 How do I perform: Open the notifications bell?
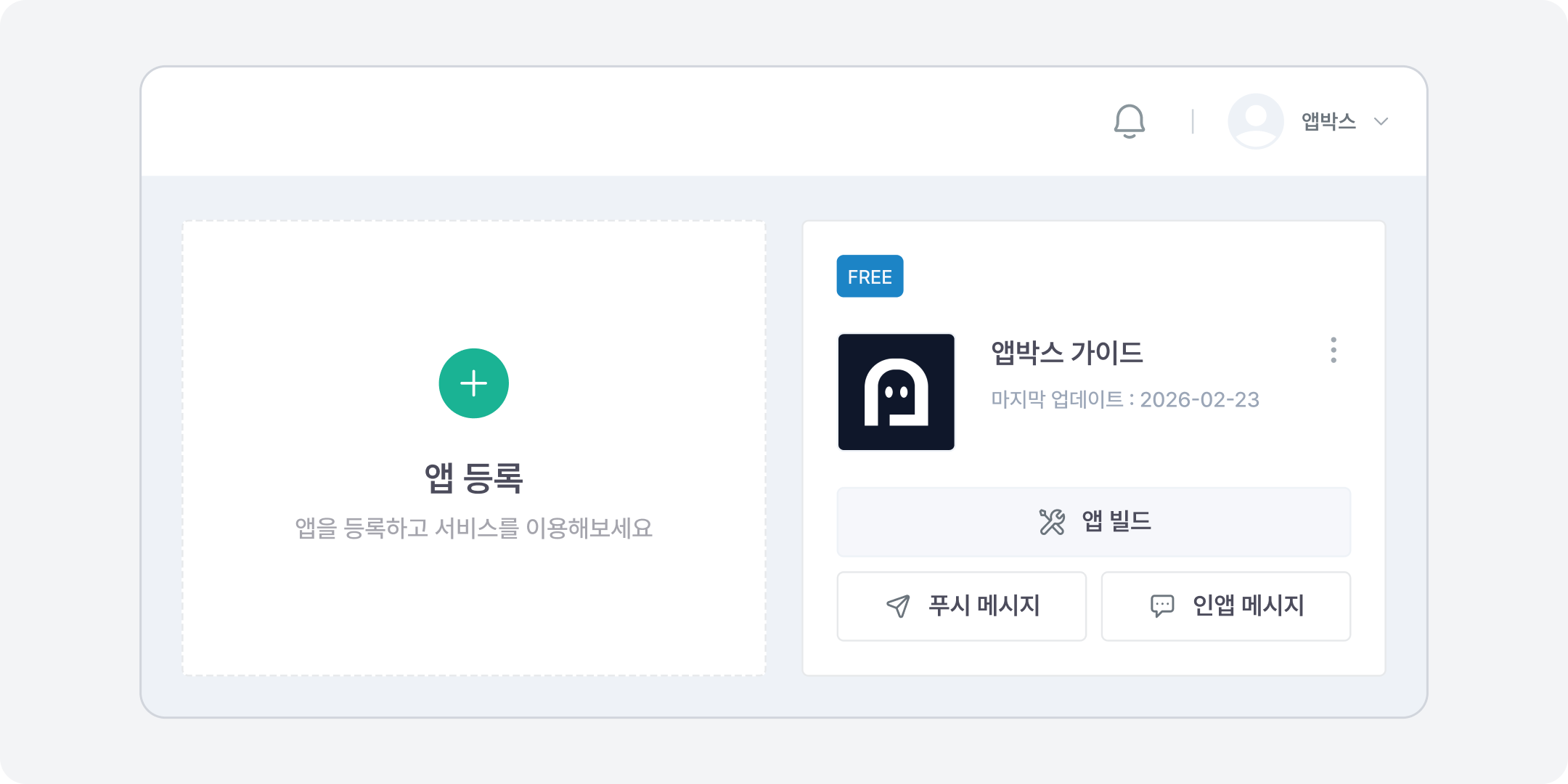coord(1130,121)
